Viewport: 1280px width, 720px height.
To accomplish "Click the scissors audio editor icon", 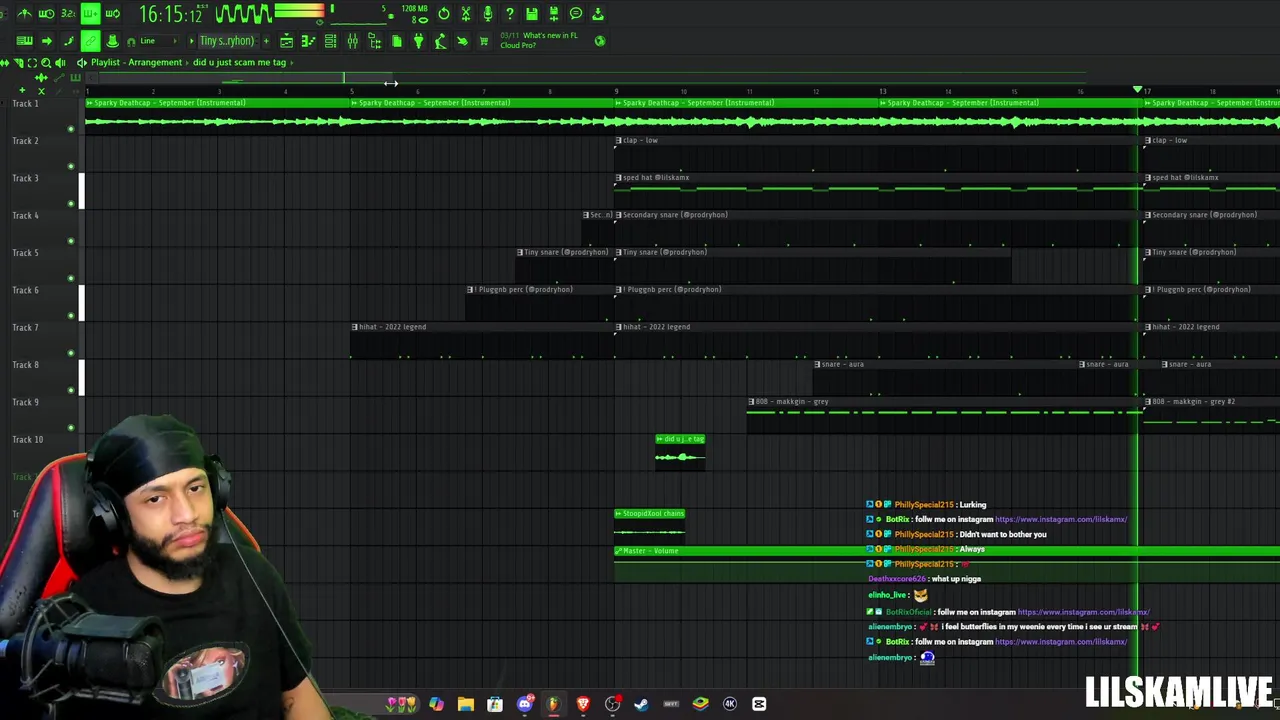I will (x=466, y=14).
